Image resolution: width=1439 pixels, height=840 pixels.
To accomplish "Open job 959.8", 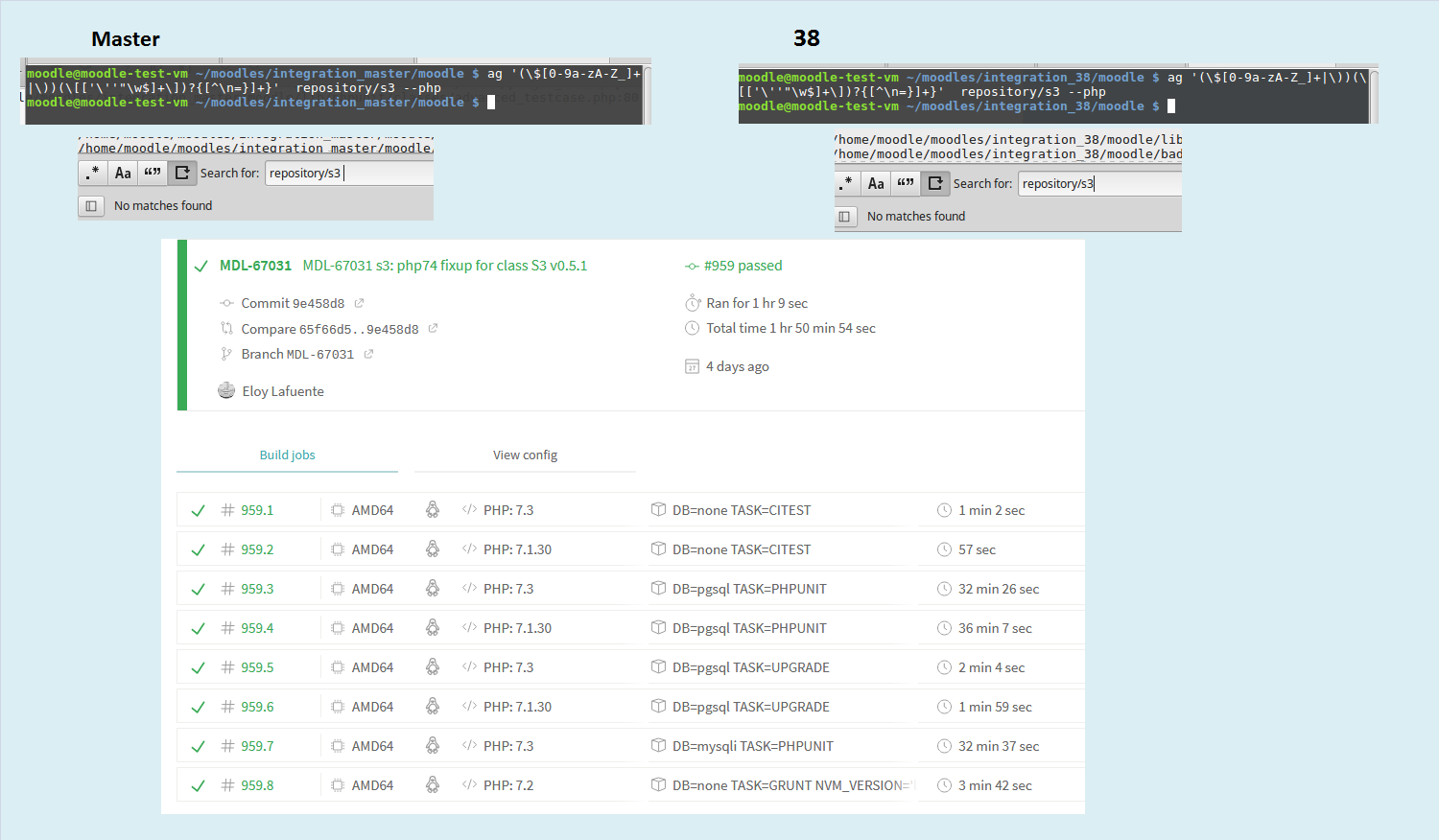I will (x=257, y=785).
